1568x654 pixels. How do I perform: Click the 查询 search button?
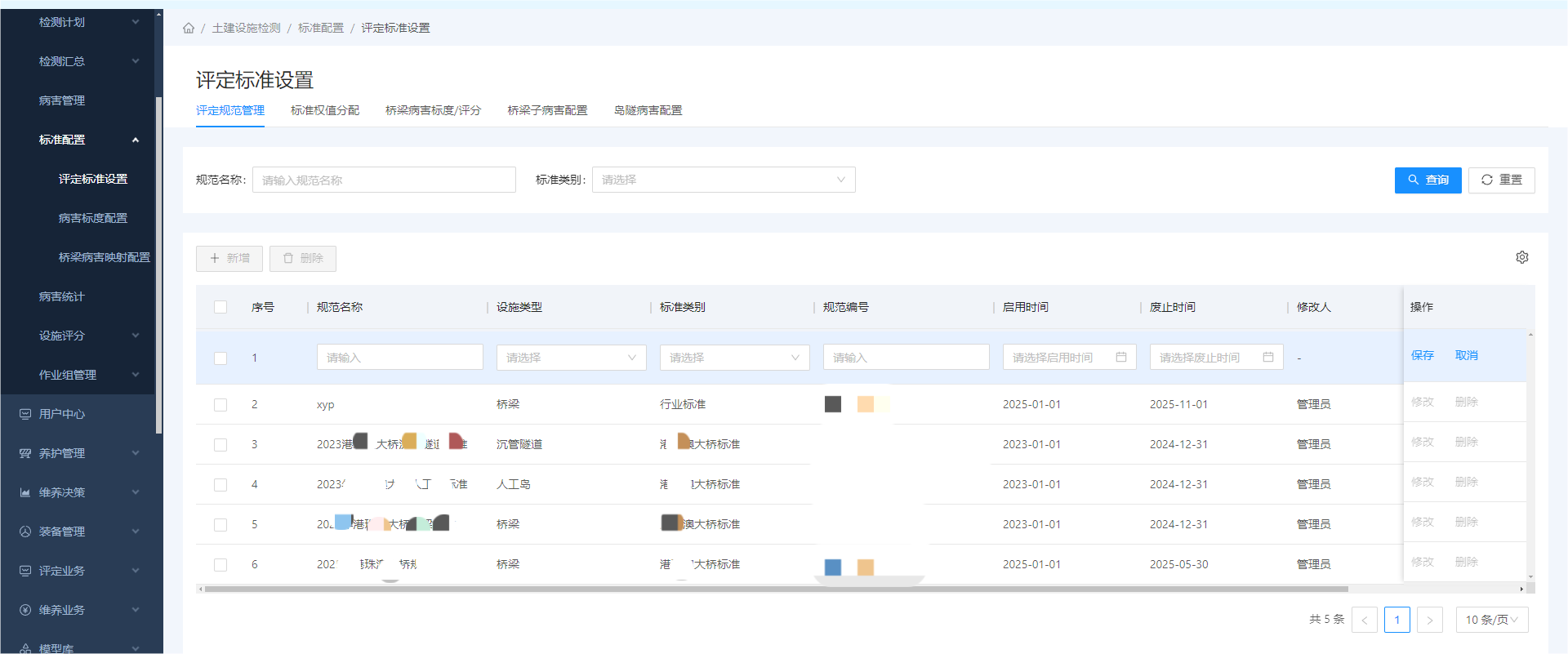(1428, 180)
